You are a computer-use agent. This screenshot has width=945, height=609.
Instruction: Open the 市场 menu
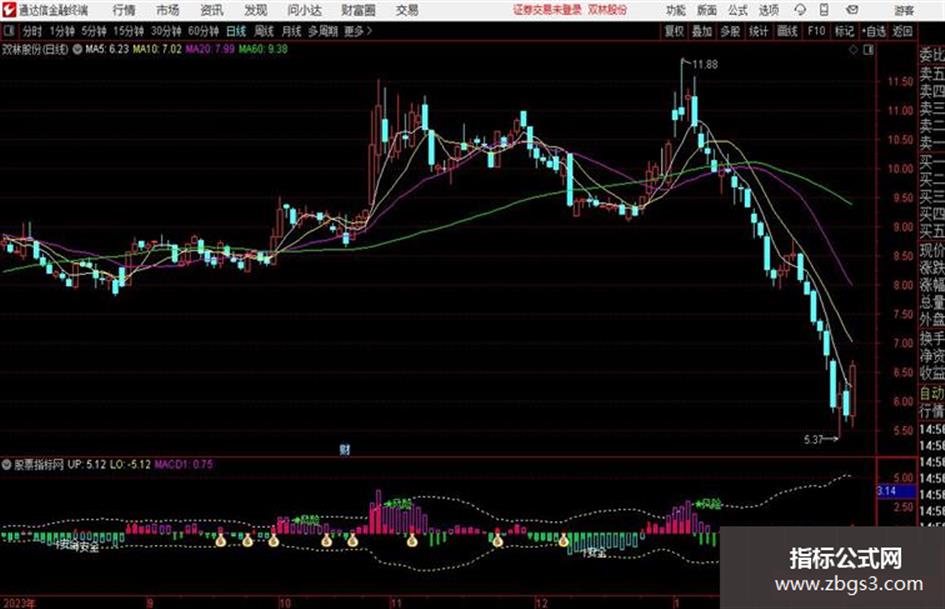(168, 10)
